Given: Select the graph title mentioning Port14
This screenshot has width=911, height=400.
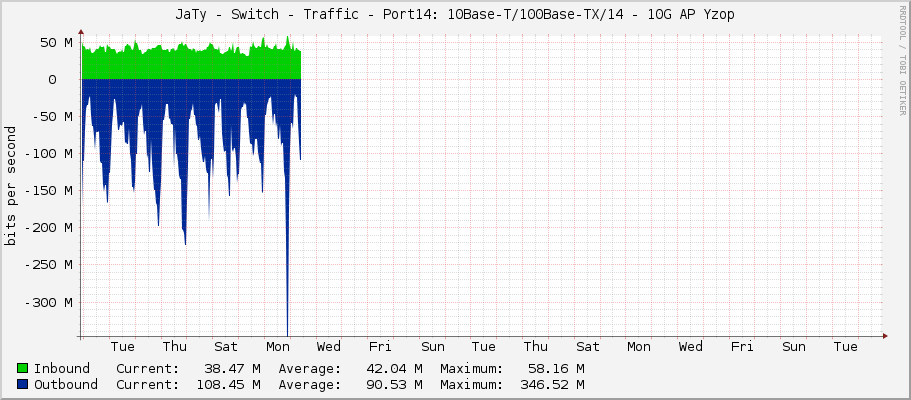Looking at the screenshot, I should 455,15.
